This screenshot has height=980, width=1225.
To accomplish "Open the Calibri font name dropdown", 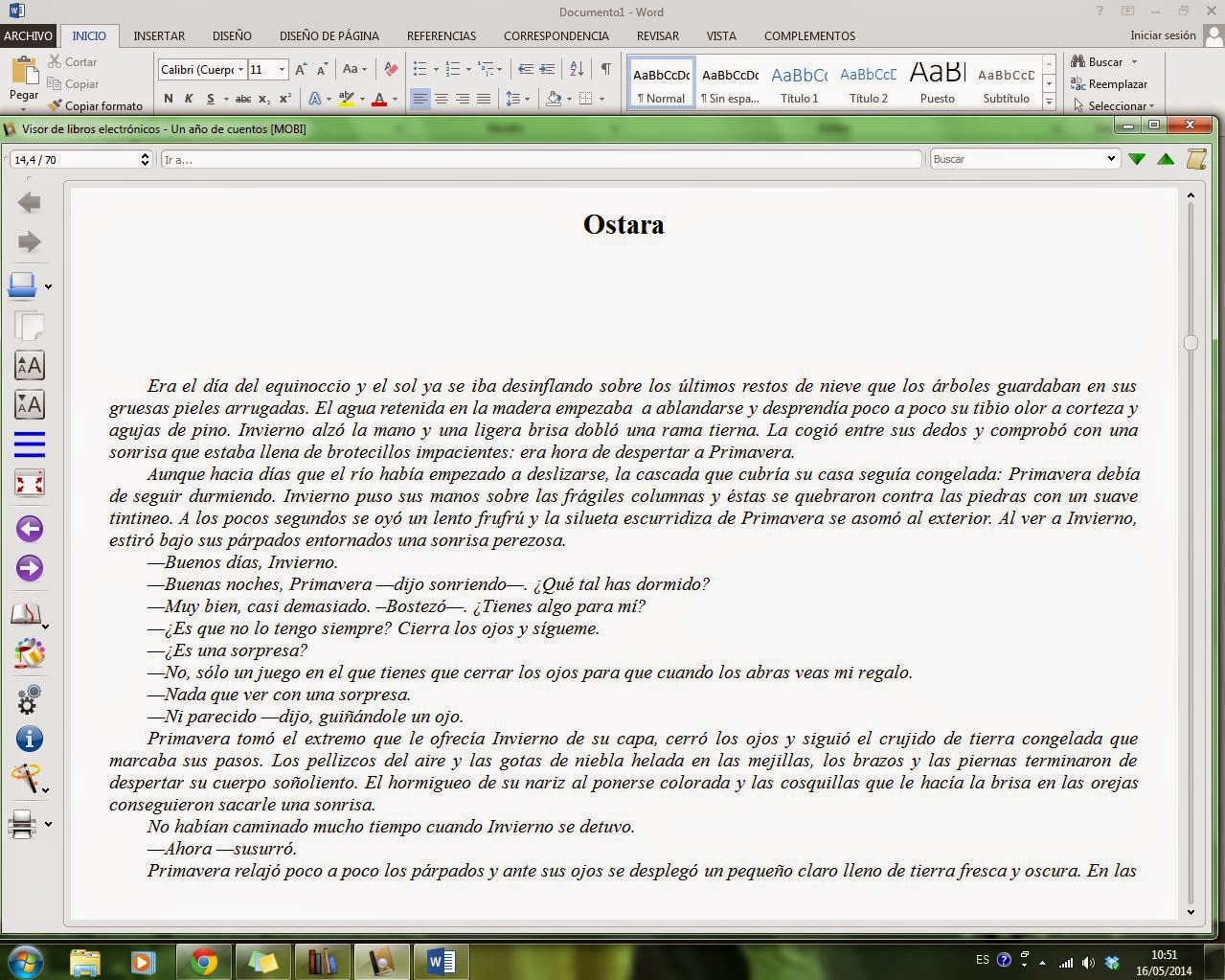I will [240, 70].
